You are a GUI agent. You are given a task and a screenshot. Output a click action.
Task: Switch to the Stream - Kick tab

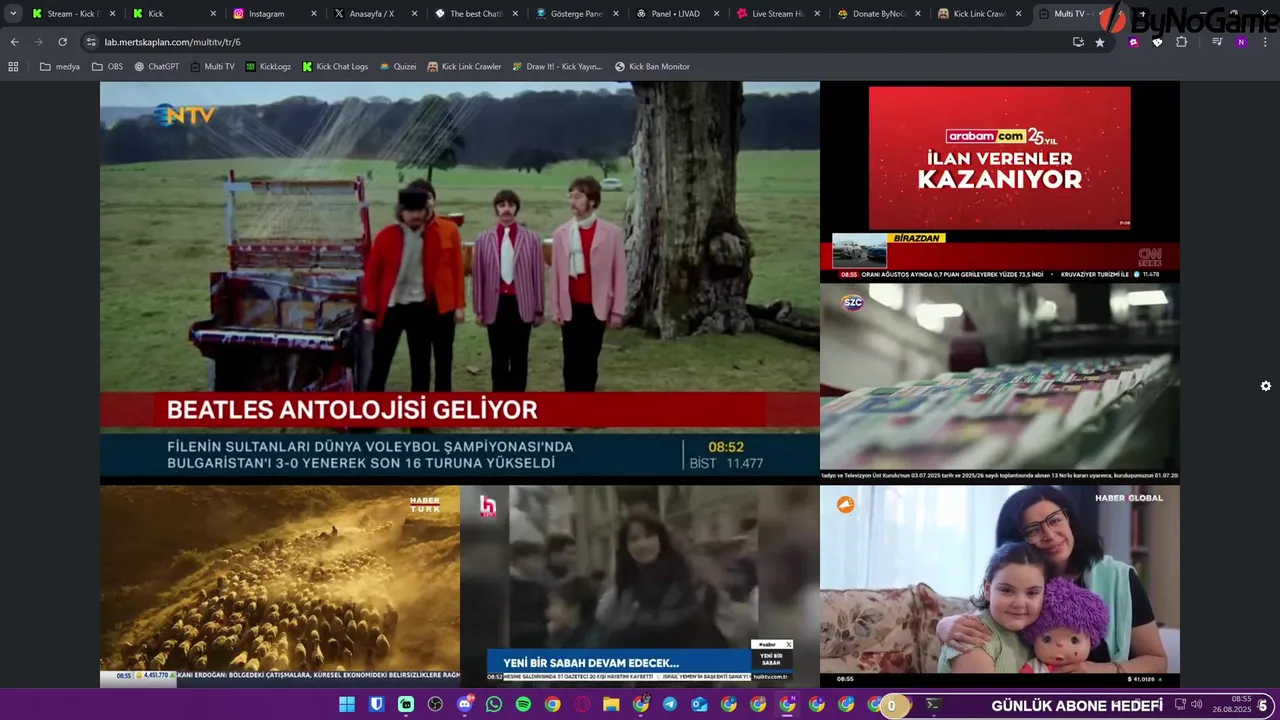pyautogui.click(x=74, y=14)
